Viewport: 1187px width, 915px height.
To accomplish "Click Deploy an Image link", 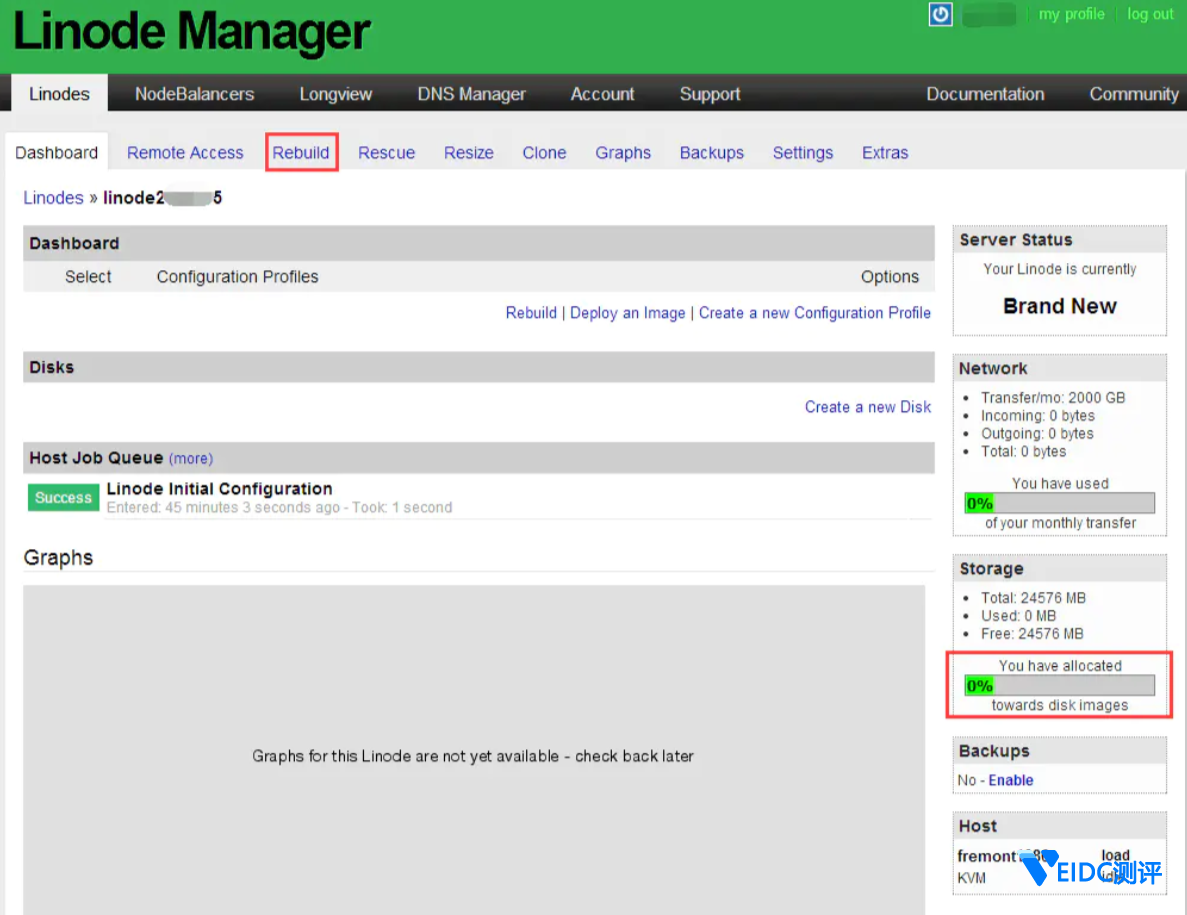I will [627, 313].
